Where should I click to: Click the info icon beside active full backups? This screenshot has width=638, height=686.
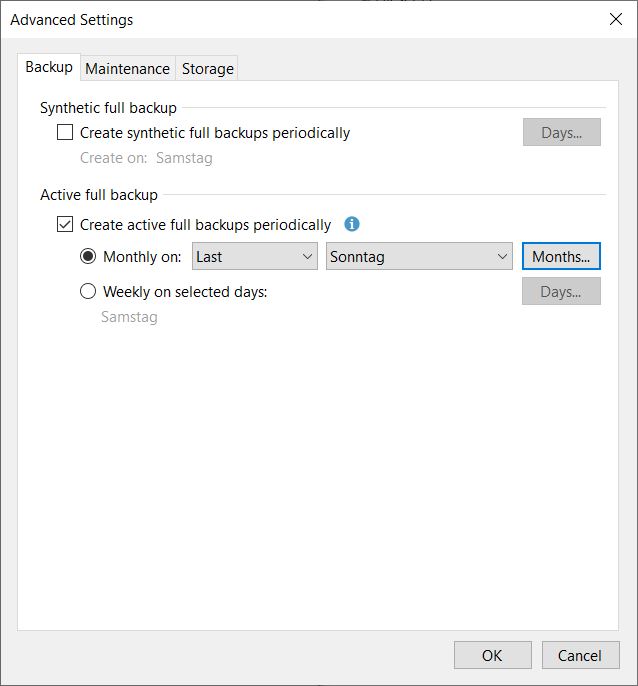click(x=352, y=225)
